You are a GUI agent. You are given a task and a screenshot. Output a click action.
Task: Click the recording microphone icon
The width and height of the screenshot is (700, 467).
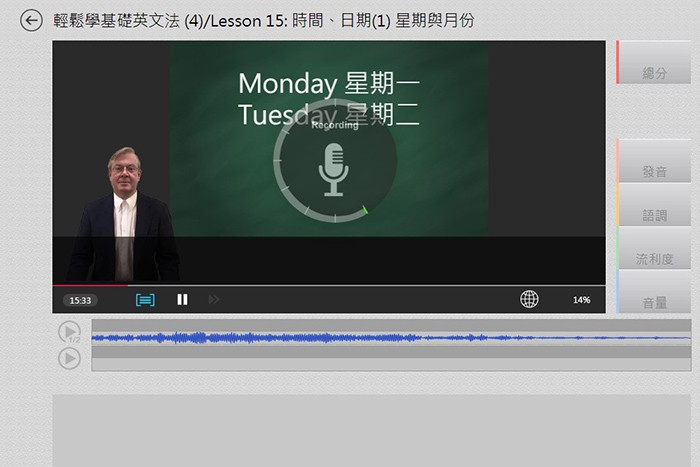pyautogui.click(x=333, y=169)
